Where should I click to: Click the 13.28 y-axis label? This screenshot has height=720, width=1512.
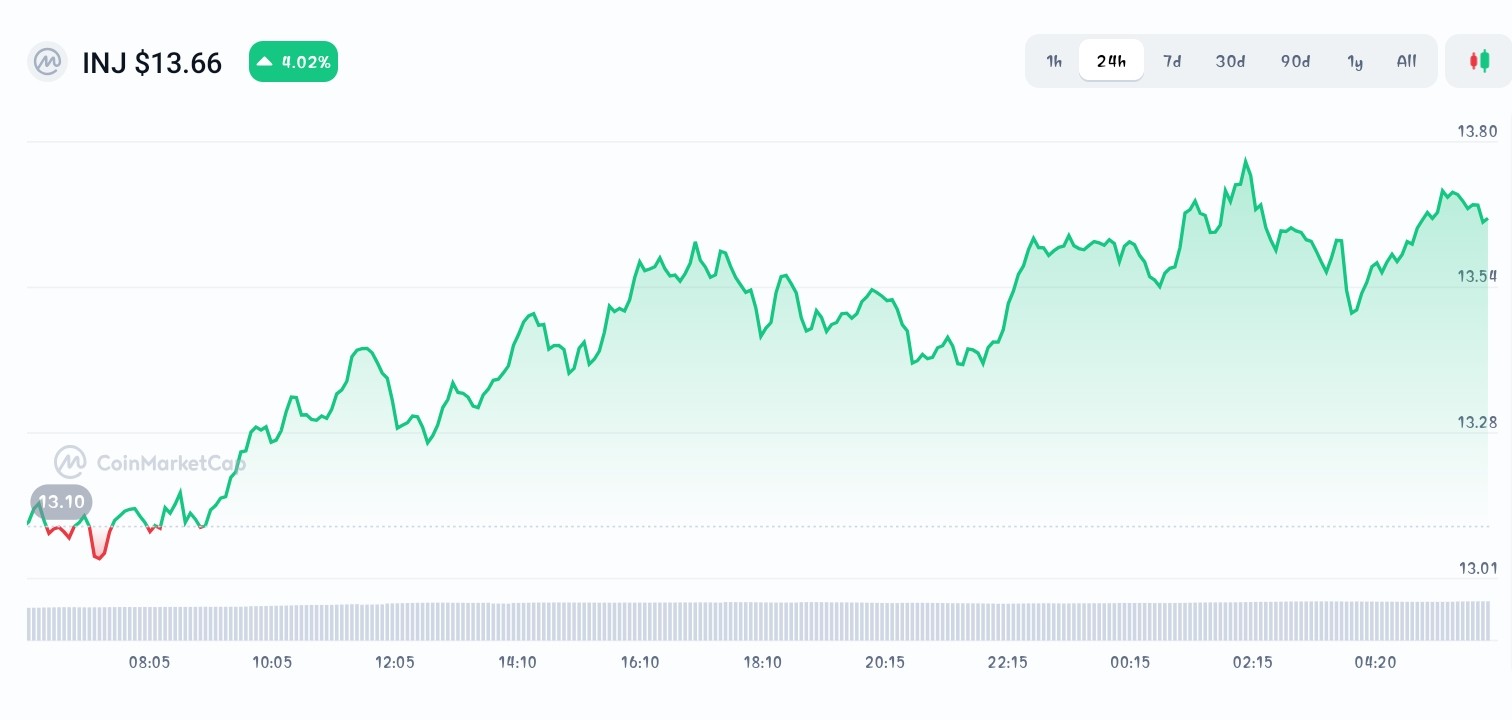pyautogui.click(x=1477, y=422)
